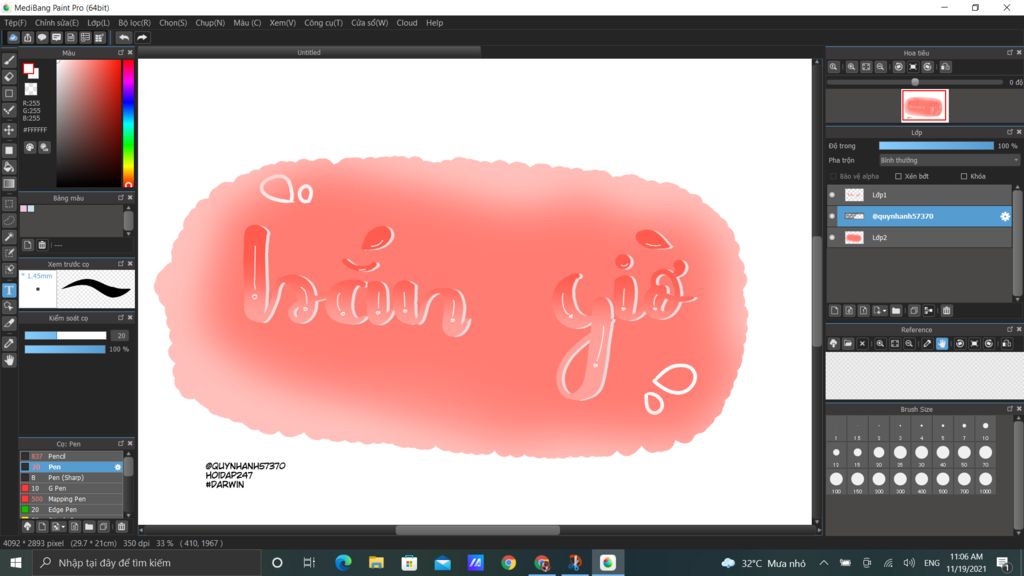Open the Bộ lọc(R) menu
The height and width of the screenshot is (576, 1024).
134,22
